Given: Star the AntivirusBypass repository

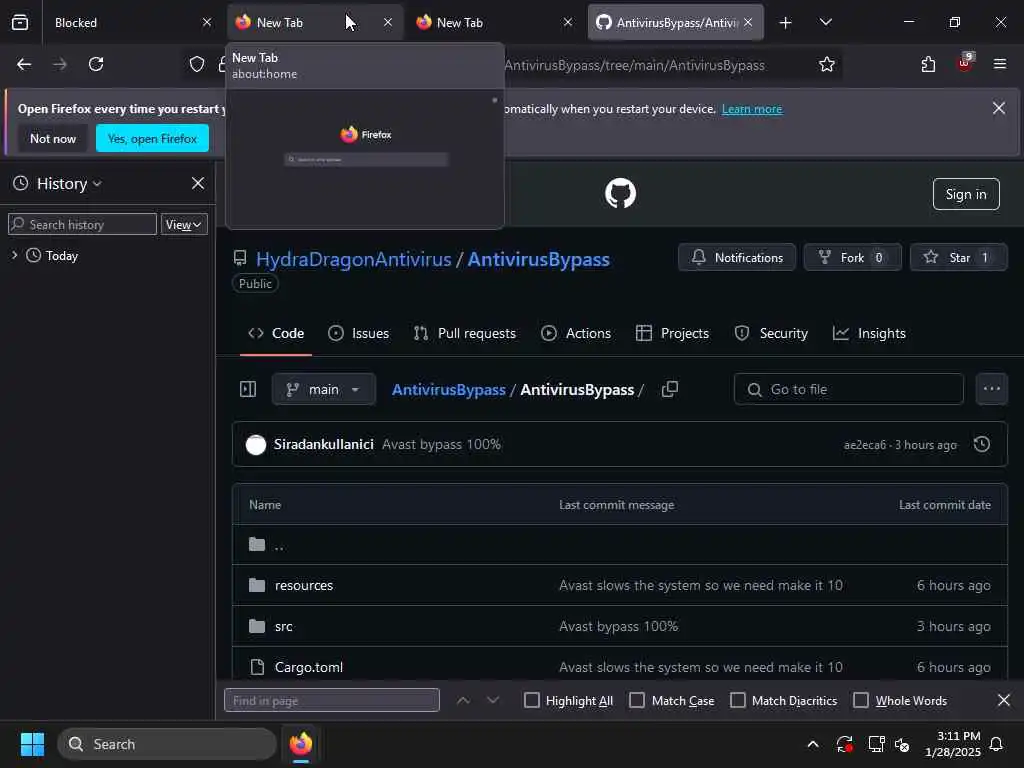Looking at the screenshot, I should coord(958,257).
